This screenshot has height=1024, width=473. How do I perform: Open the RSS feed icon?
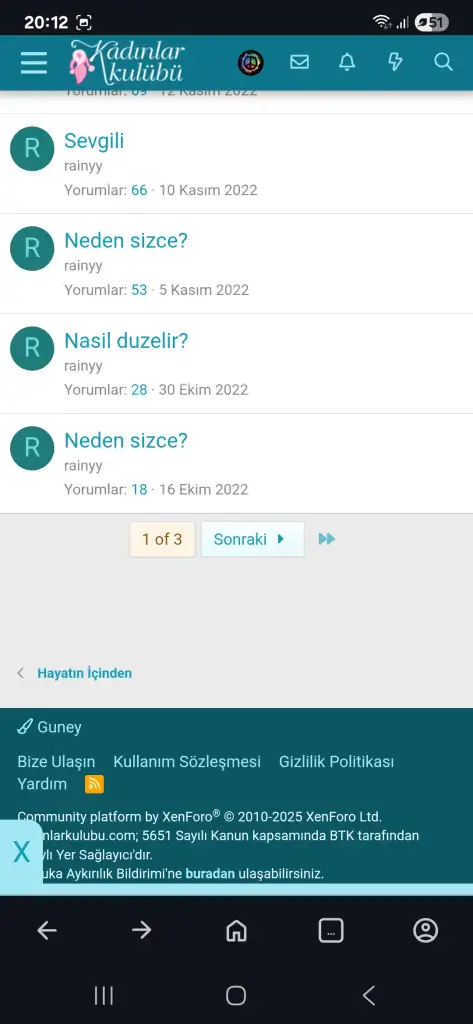pos(94,784)
